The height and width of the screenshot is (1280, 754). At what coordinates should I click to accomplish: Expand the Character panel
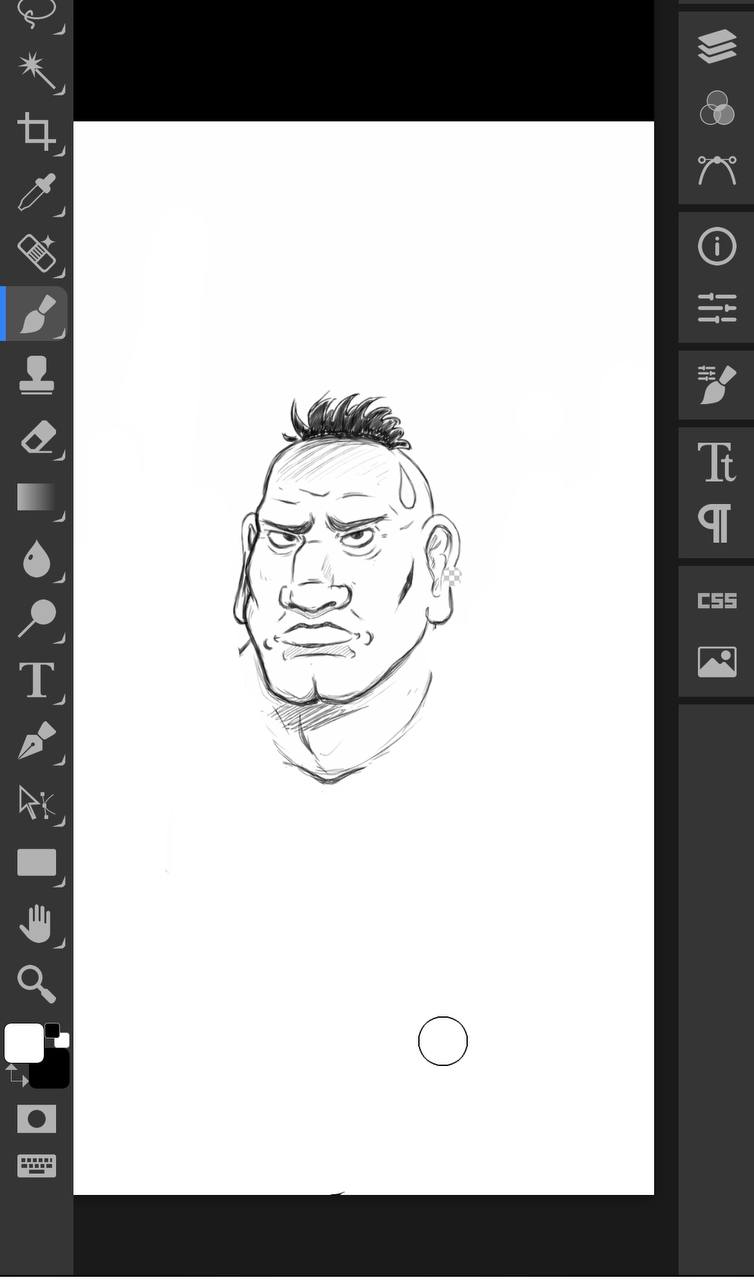click(x=717, y=462)
